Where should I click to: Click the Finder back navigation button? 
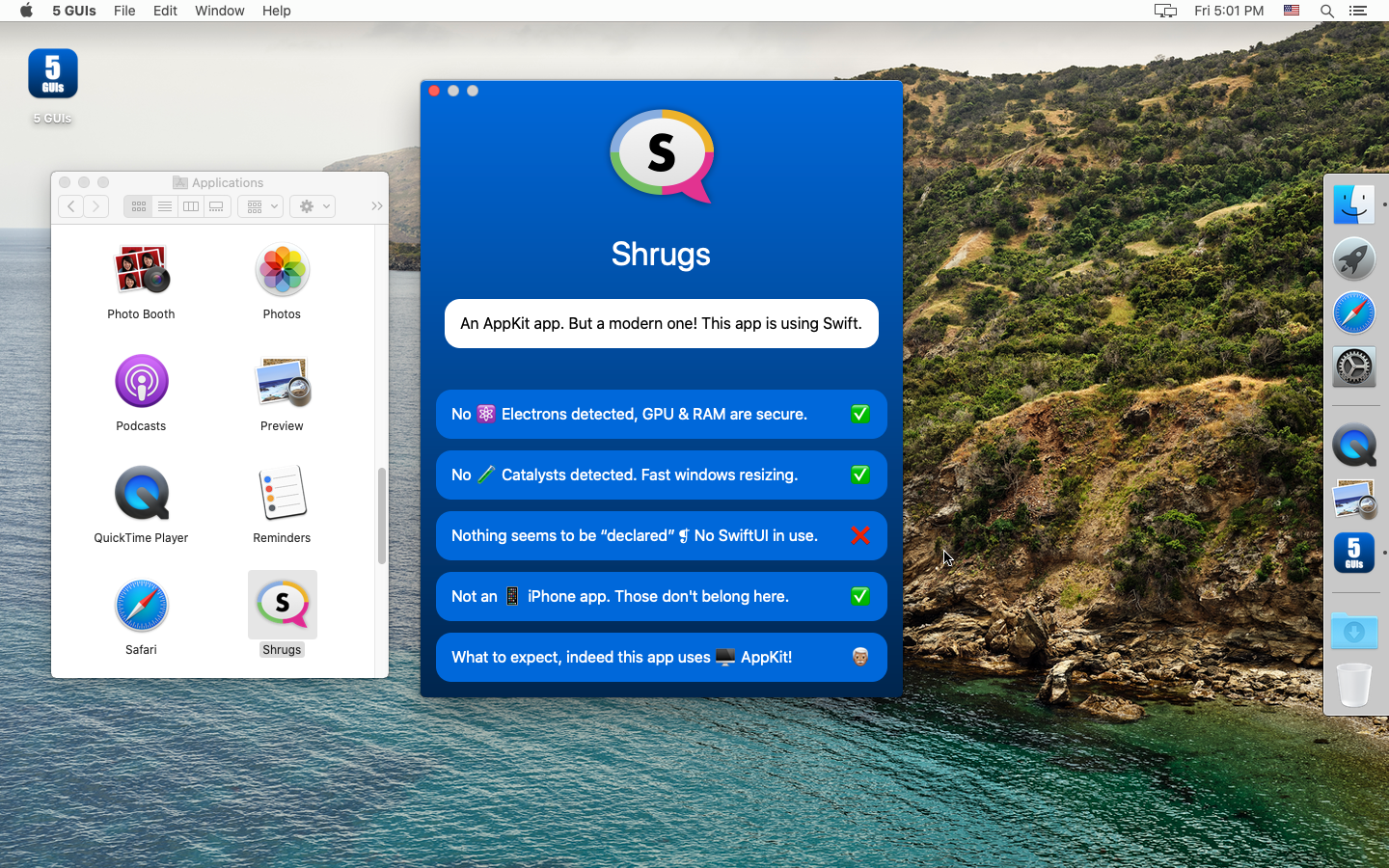click(x=70, y=205)
